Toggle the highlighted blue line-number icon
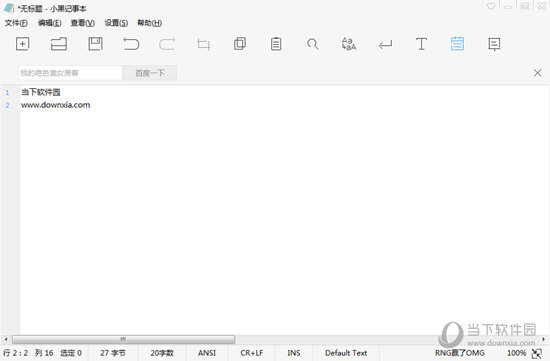The image size is (550, 361). tap(457, 44)
